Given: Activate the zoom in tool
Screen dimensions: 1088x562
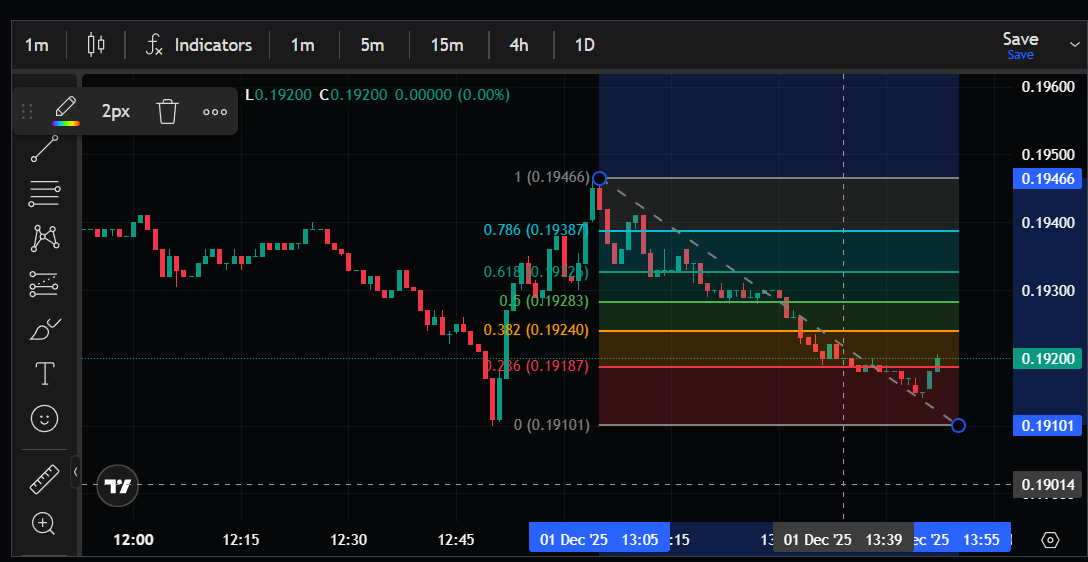Looking at the screenshot, I should coord(43,524).
